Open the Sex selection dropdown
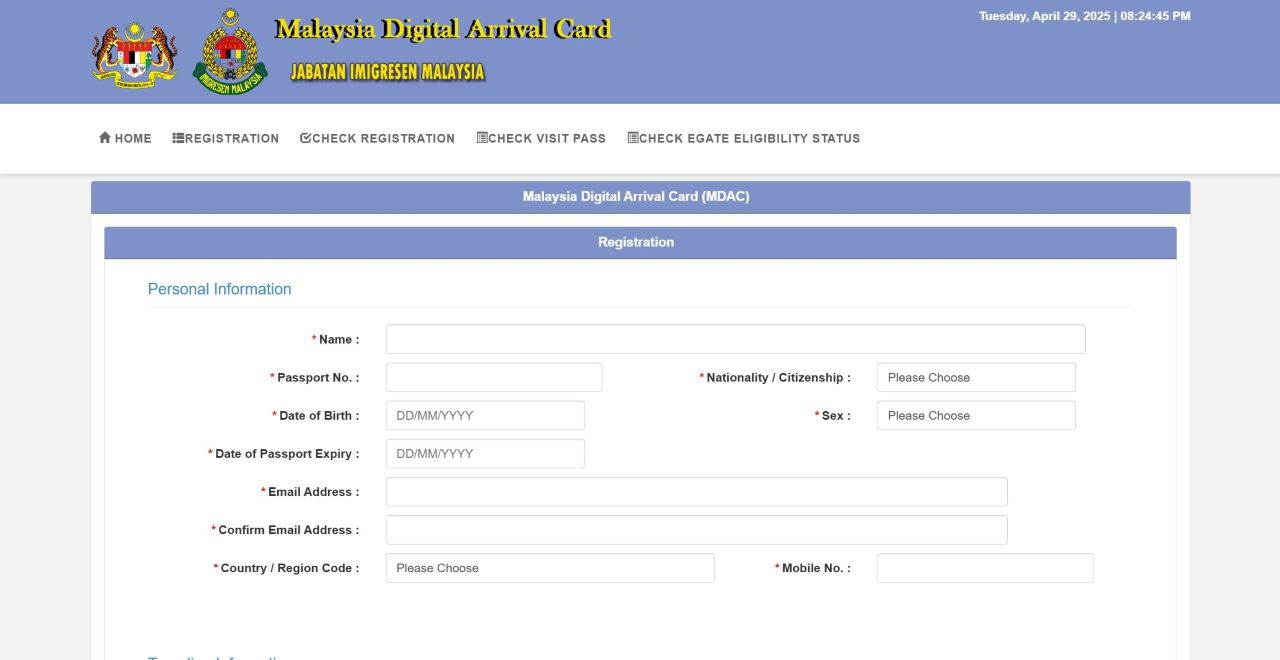This screenshot has width=1280, height=660. (975, 415)
